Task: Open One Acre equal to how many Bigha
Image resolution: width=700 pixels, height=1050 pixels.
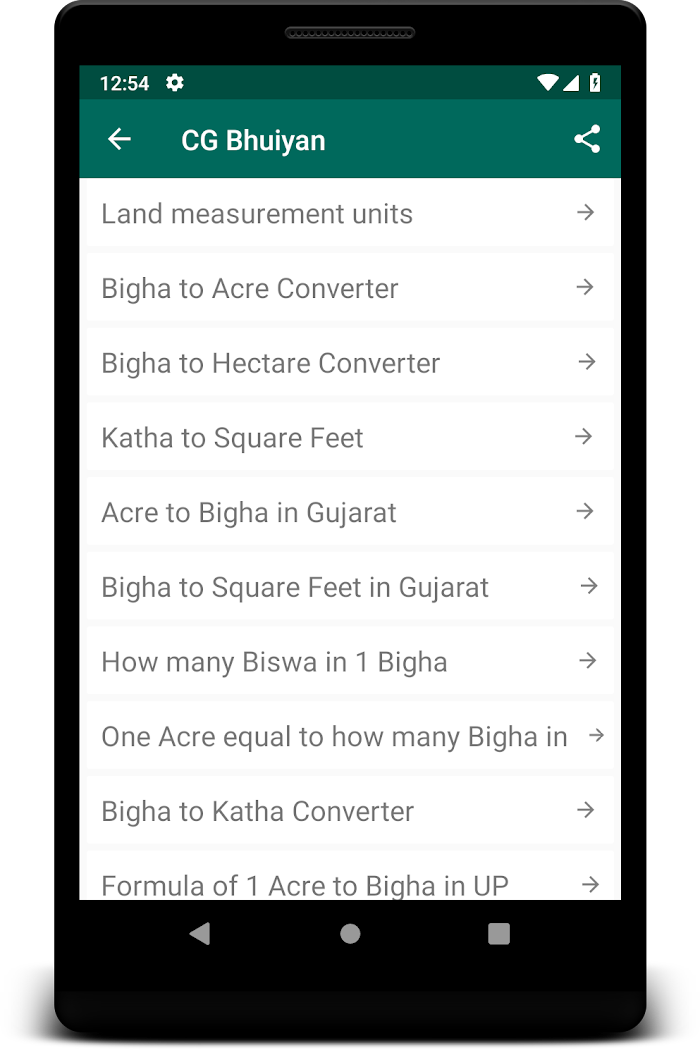Action: pos(350,737)
